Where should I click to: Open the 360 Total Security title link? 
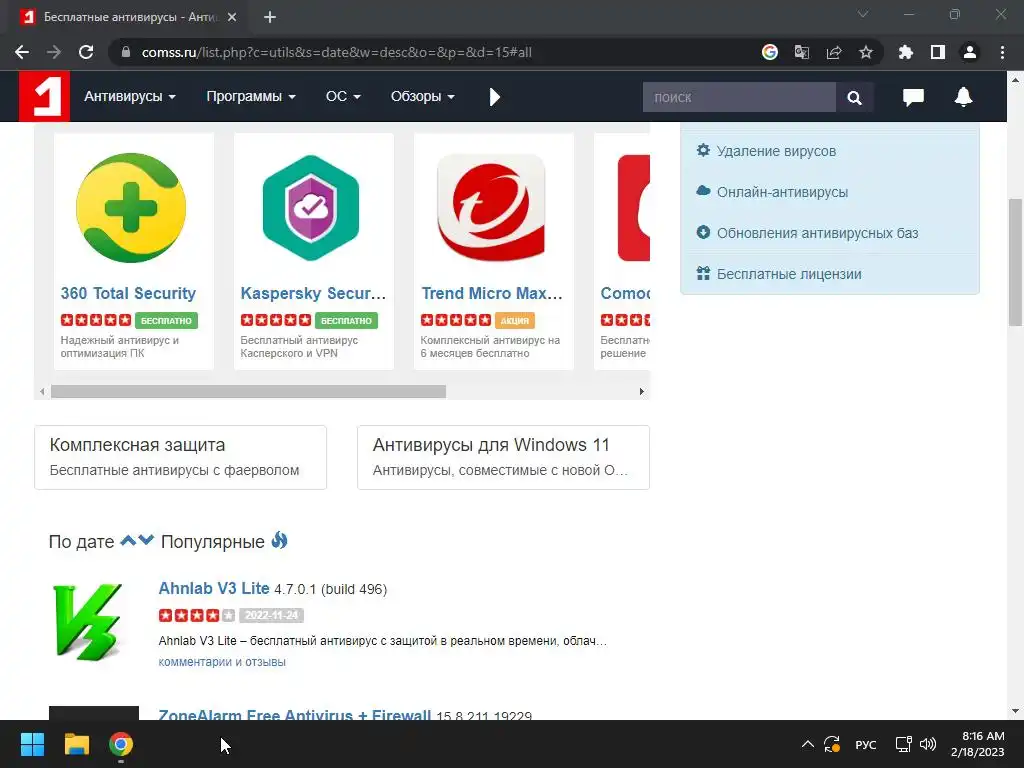(128, 293)
